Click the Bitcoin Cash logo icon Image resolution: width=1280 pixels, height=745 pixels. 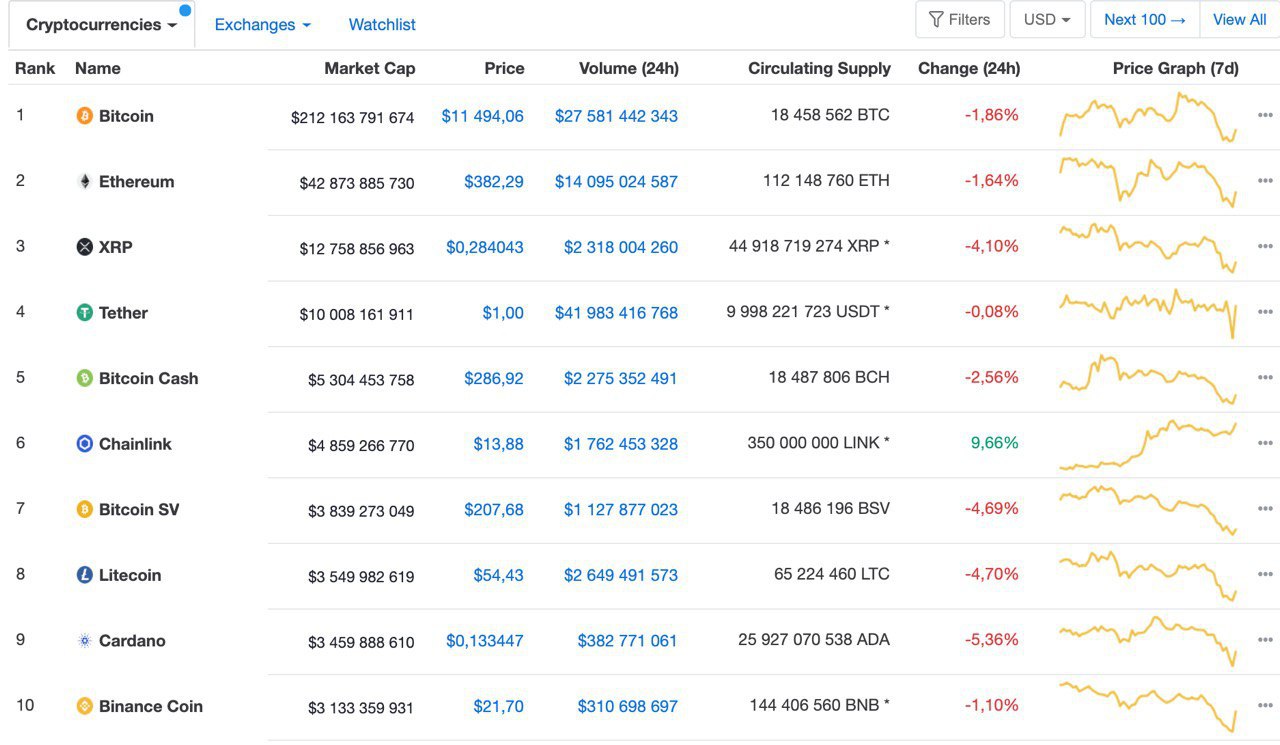pos(85,378)
